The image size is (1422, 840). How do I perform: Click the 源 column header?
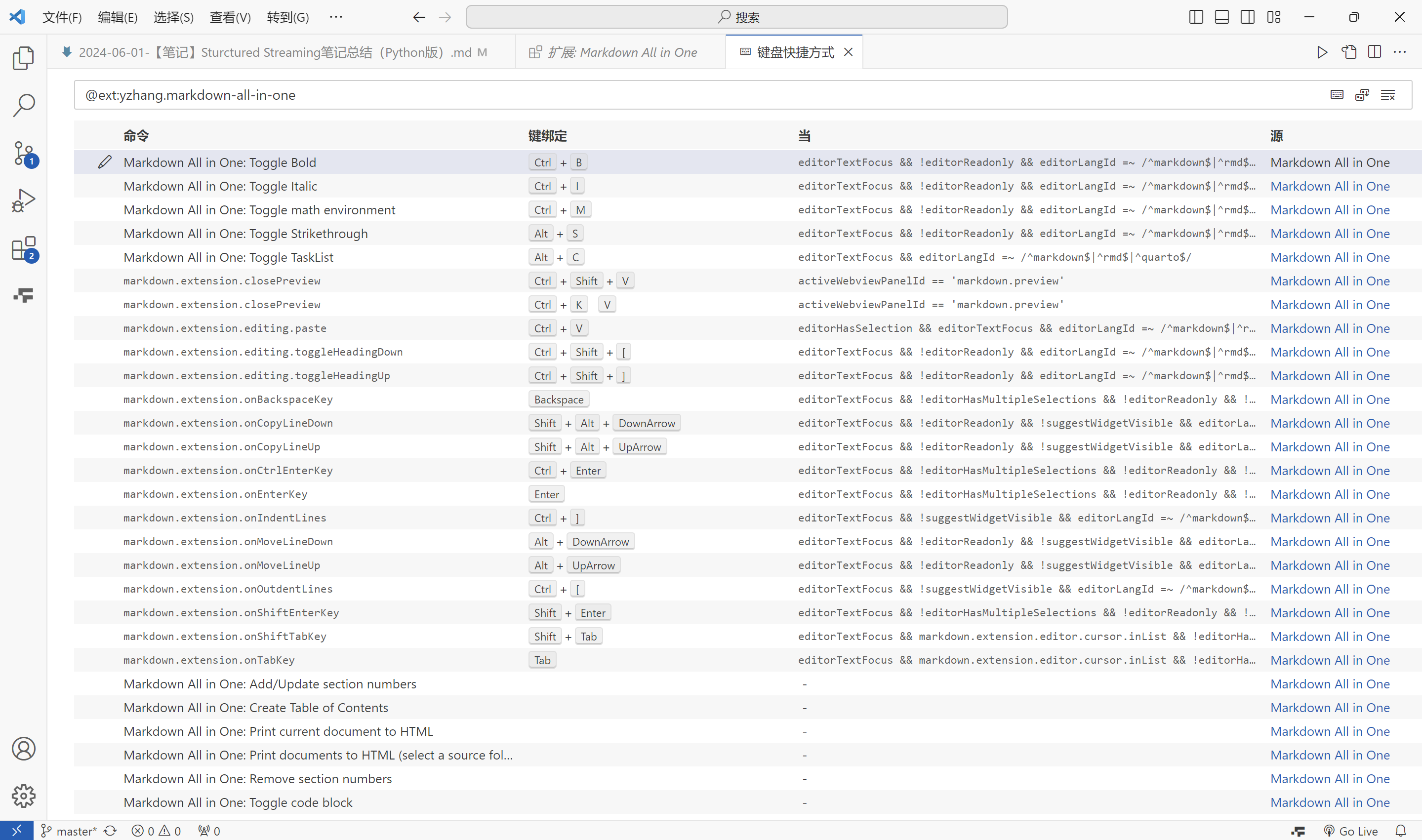pos(1276,136)
